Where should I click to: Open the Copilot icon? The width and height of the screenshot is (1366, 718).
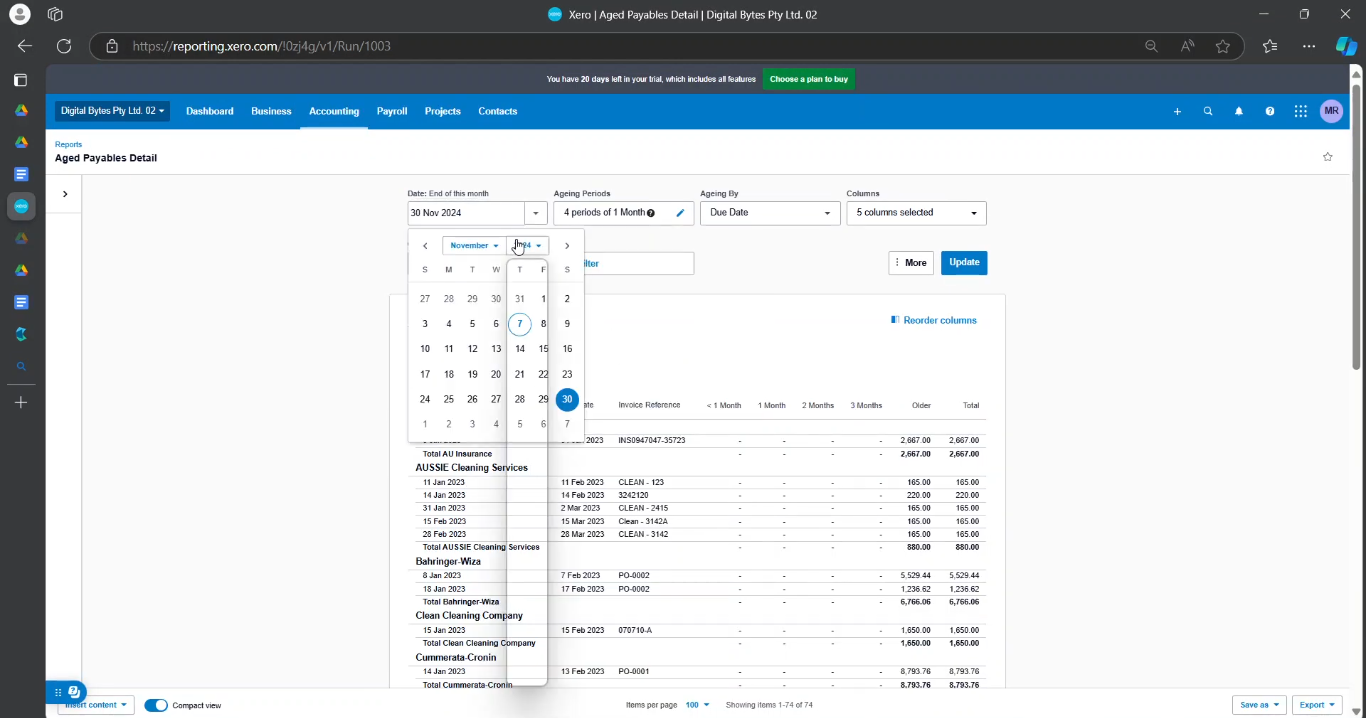tap(1346, 46)
